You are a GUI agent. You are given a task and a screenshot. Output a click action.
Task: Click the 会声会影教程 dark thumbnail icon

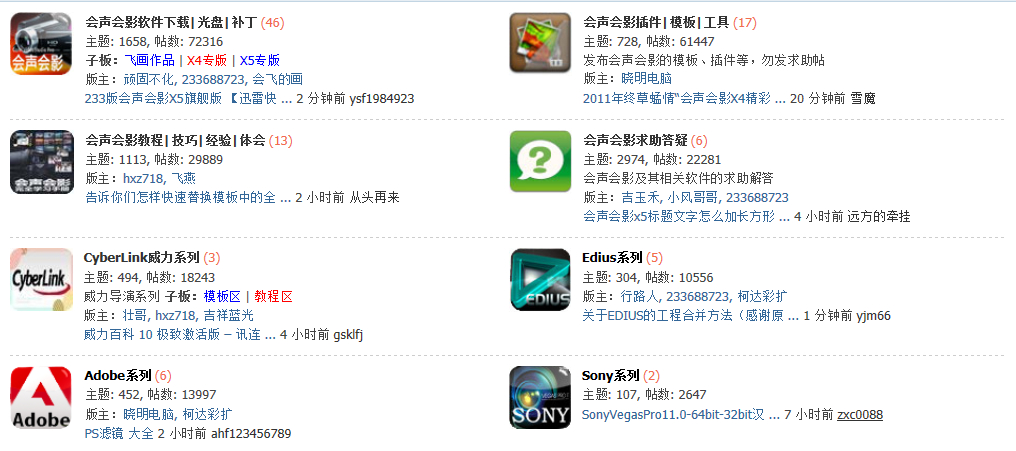pyautogui.click(x=41, y=161)
